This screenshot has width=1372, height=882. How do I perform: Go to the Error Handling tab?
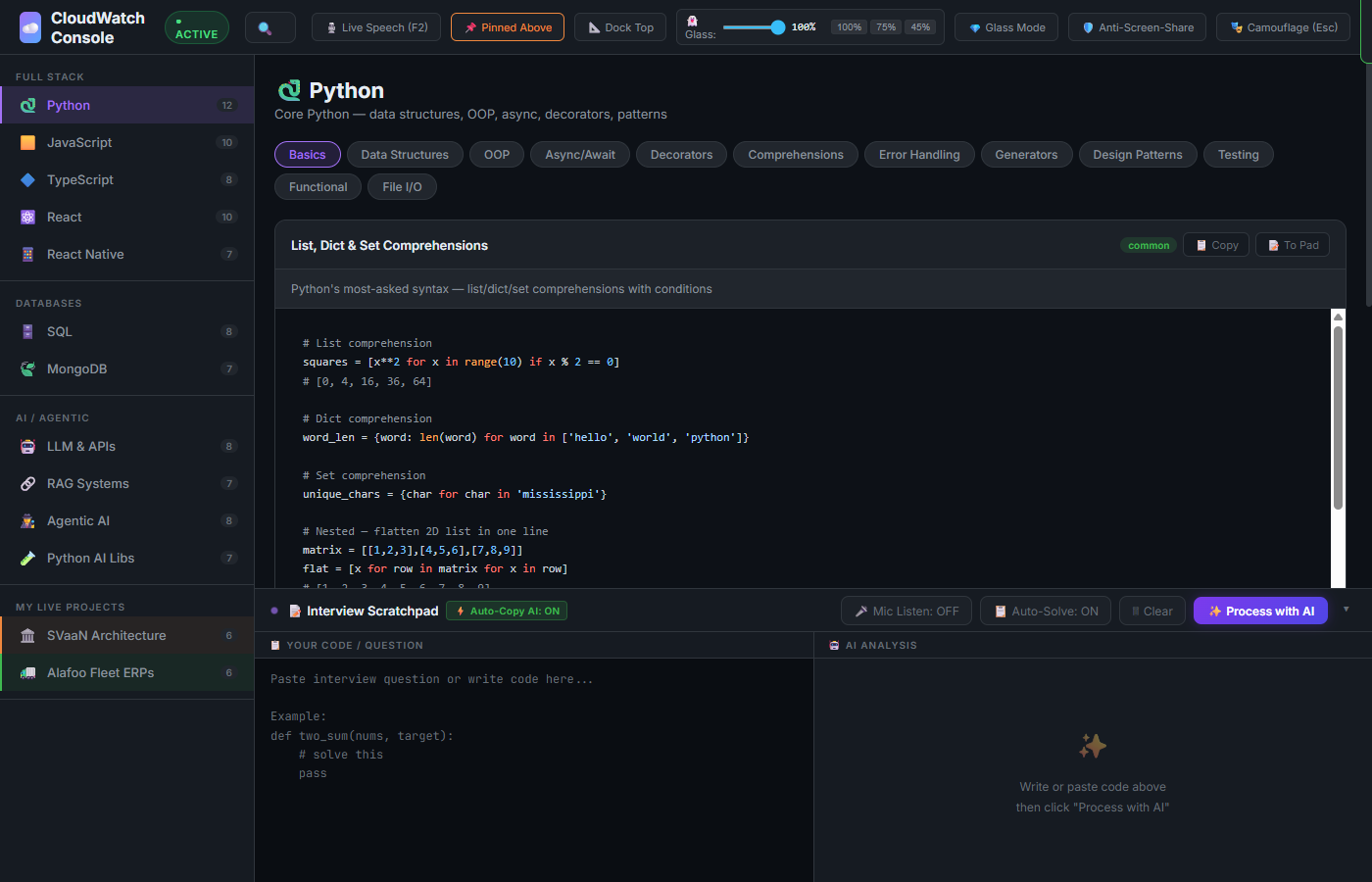[x=919, y=155]
